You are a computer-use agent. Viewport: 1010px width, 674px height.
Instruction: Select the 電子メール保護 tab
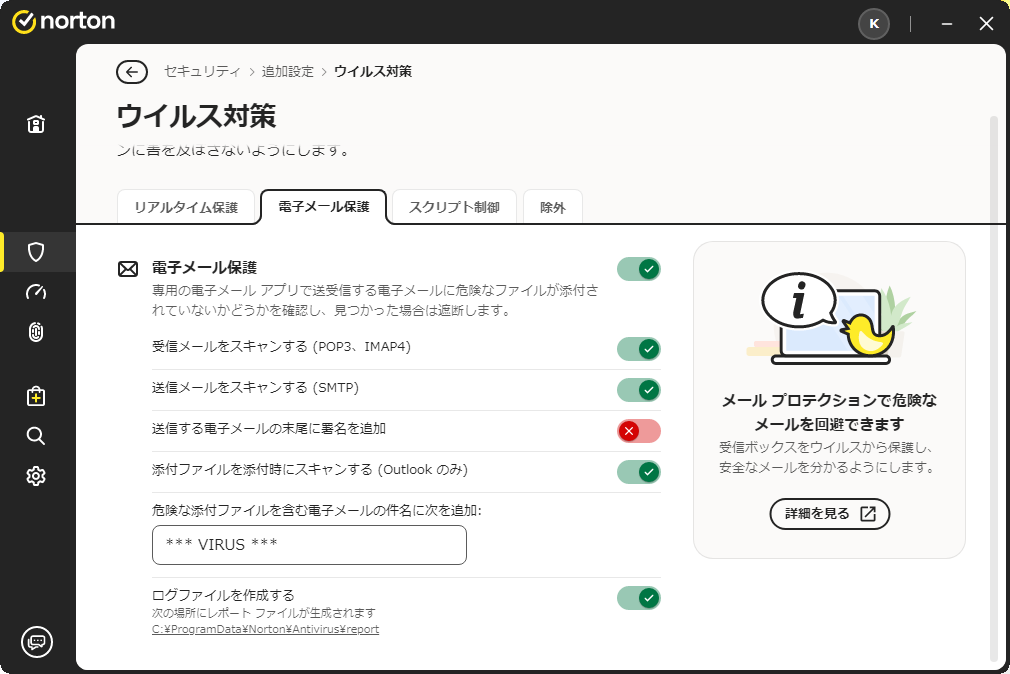(x=323, y=207)
